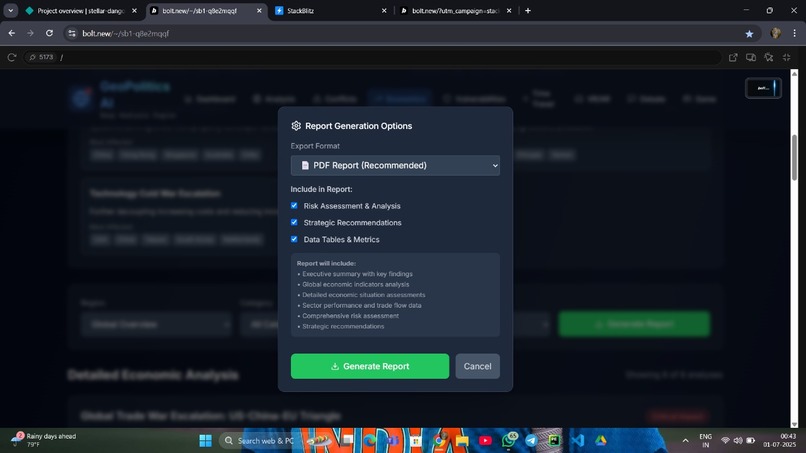Click the ENG IN language indicator
Image resolution: width=806 pixels, height=453 pixels.
click(x=705, y=441)
